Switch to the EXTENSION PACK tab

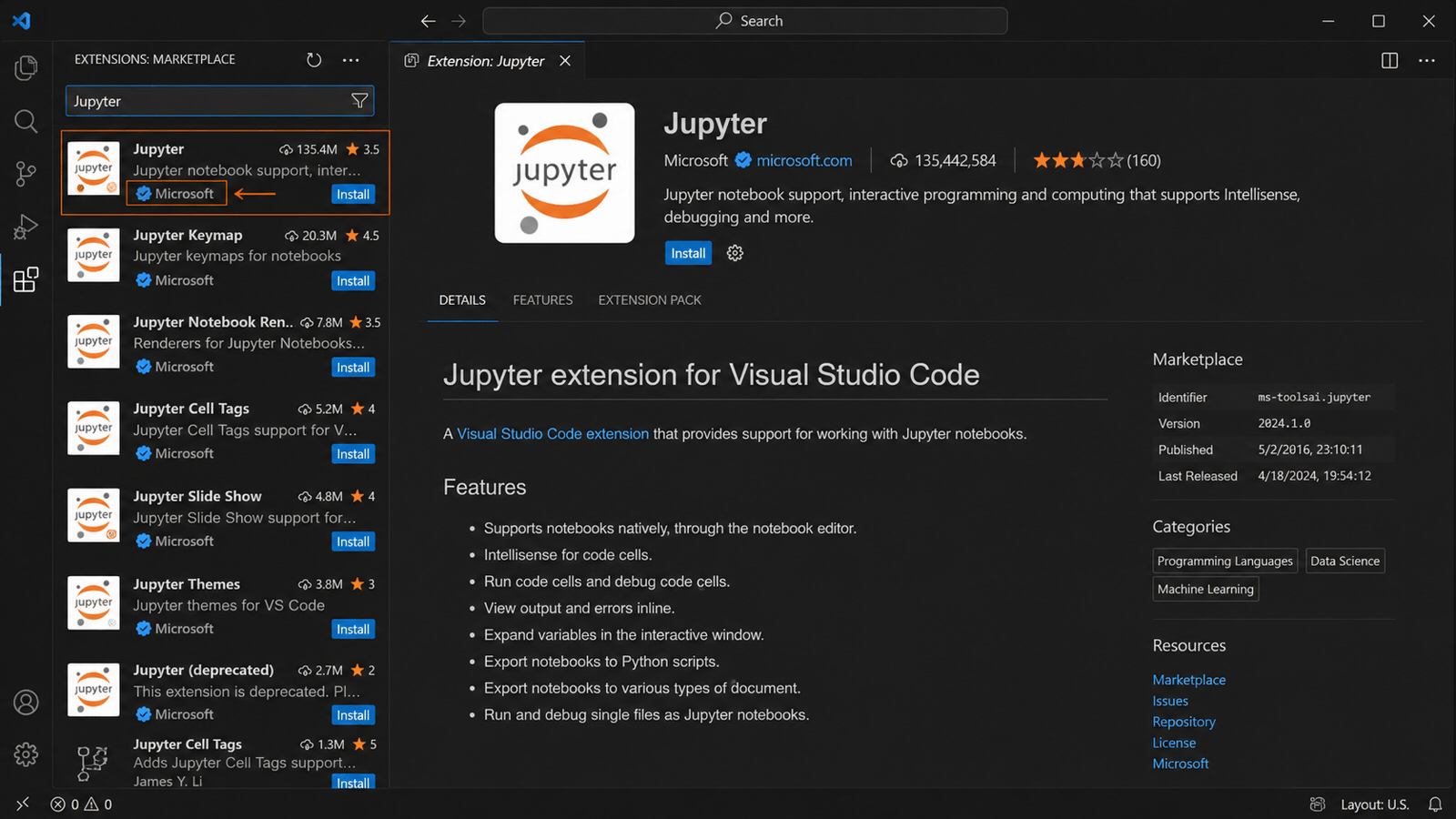click(x=650, y=300)
